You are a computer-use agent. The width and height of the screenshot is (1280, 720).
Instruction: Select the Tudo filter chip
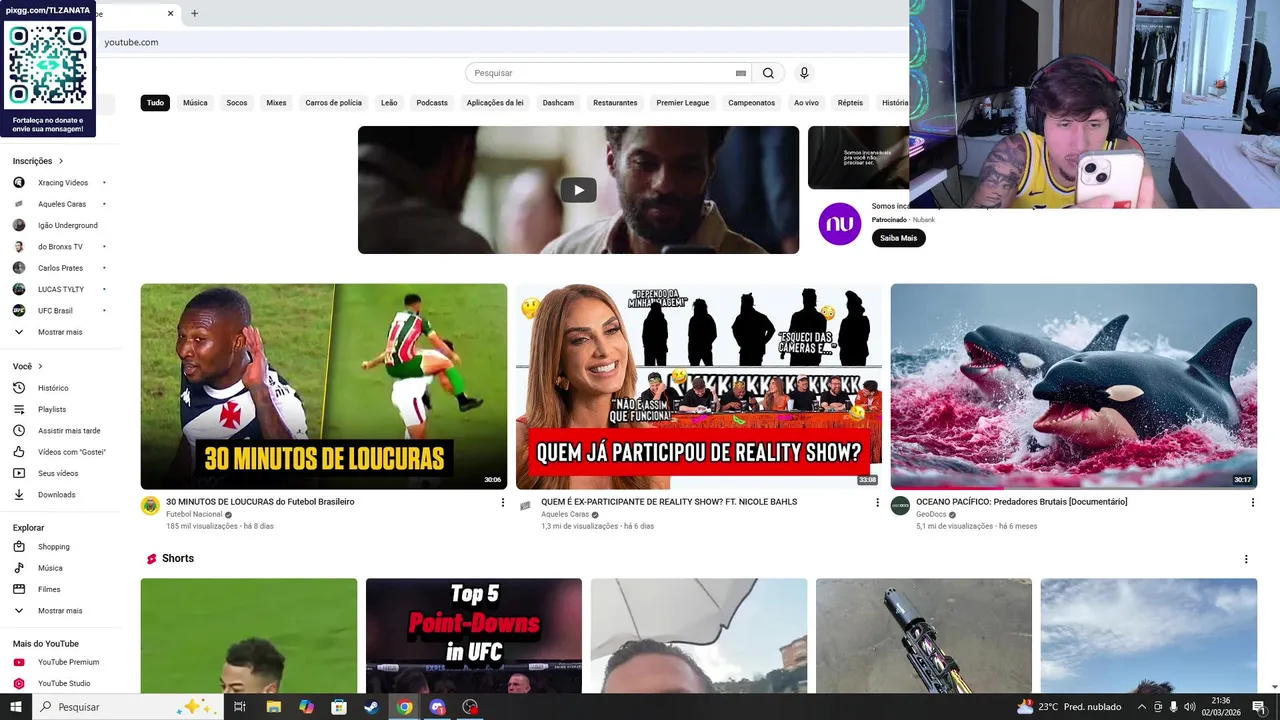tap(155, 103)
